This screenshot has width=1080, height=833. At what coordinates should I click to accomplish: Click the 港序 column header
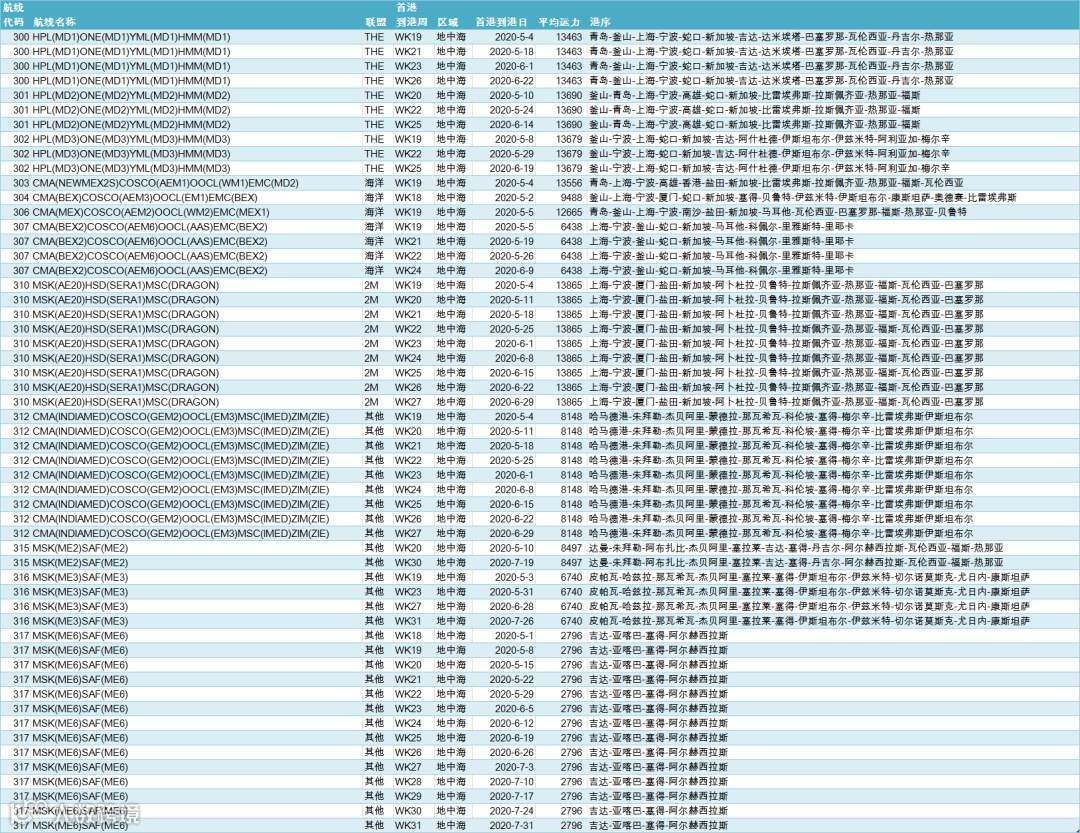coord(600,22)
